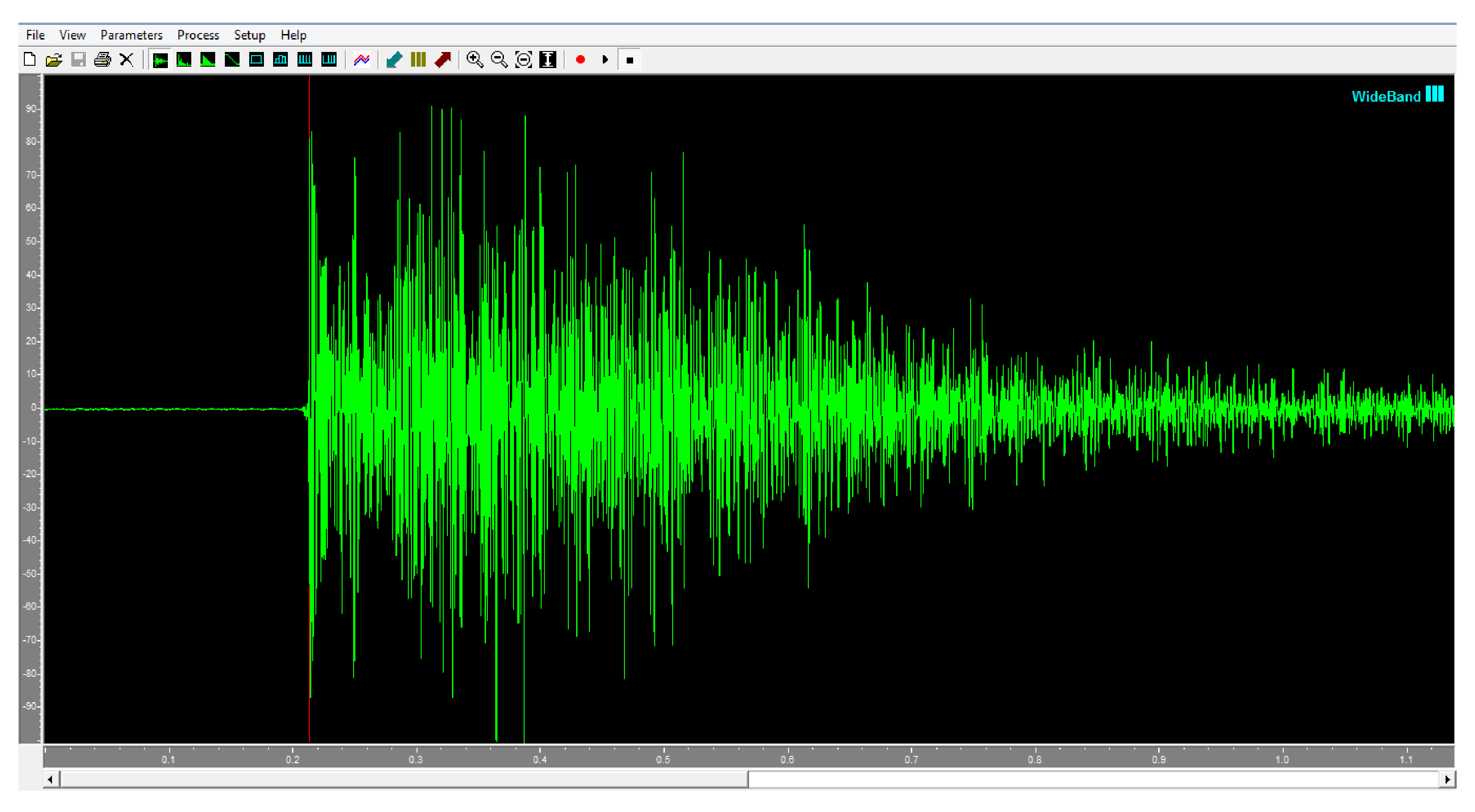Open the Parameters menu
The image size is (1475, 812).
(131, 35)
